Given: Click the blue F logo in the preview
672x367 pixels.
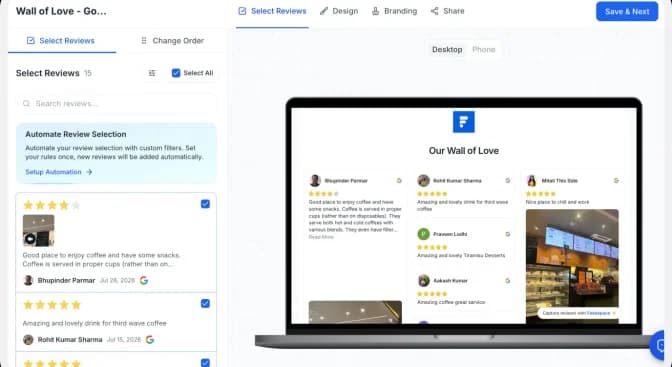Looking at the screenshot, I should coord(464,122).
